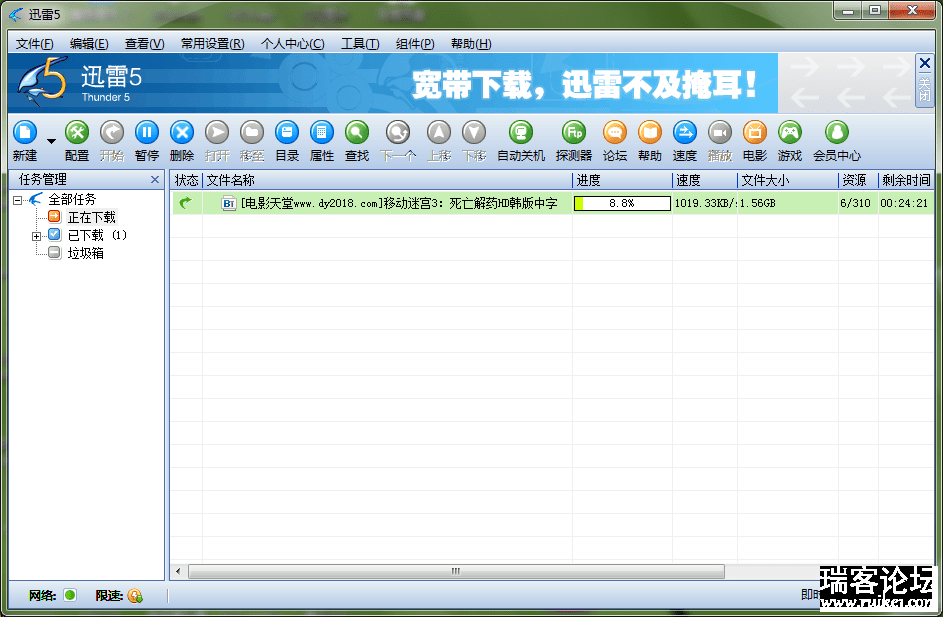
Task: Click the 00:24:21 remaining time cell
Action: pyautogui.click(x=904, y=203)
